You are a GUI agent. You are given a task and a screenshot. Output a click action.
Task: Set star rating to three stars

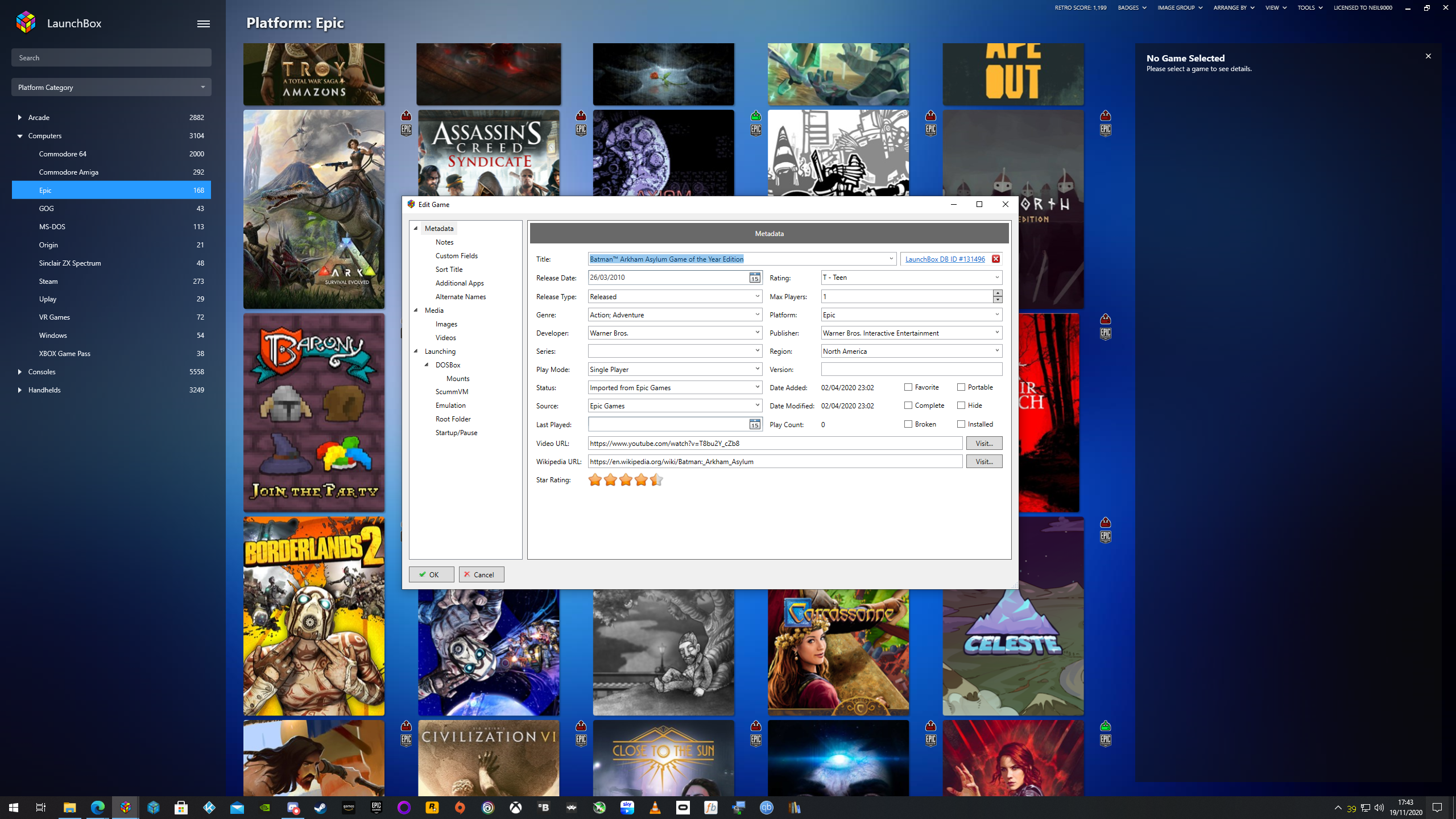(626, 480)
